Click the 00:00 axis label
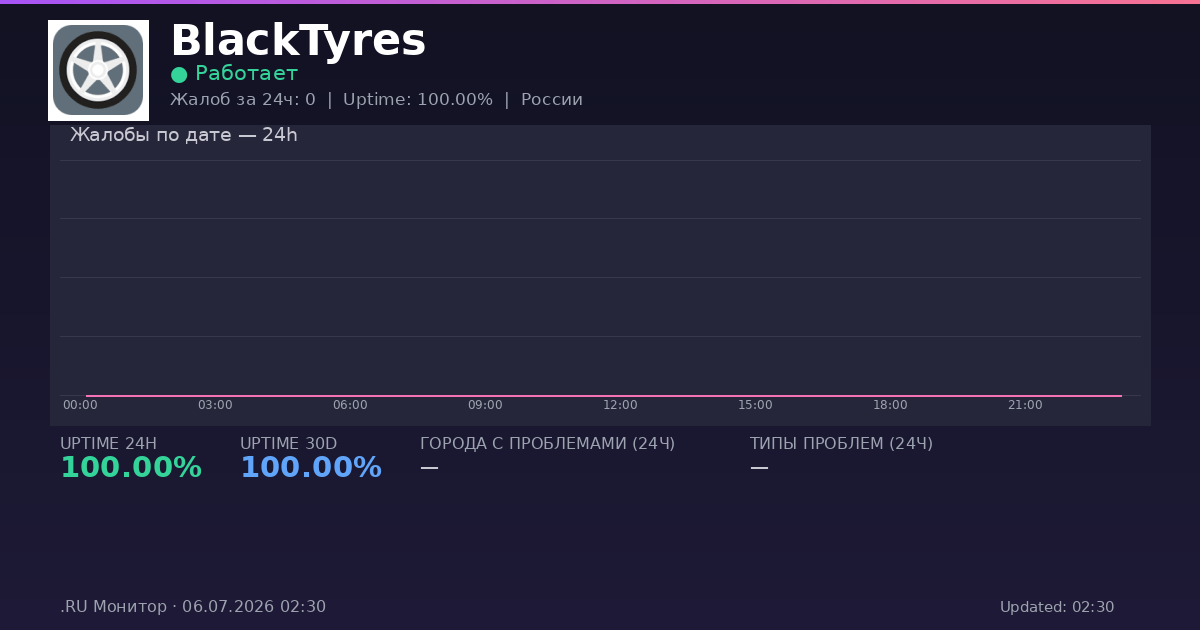This screenshot has height=630, width=1200. 80,405
